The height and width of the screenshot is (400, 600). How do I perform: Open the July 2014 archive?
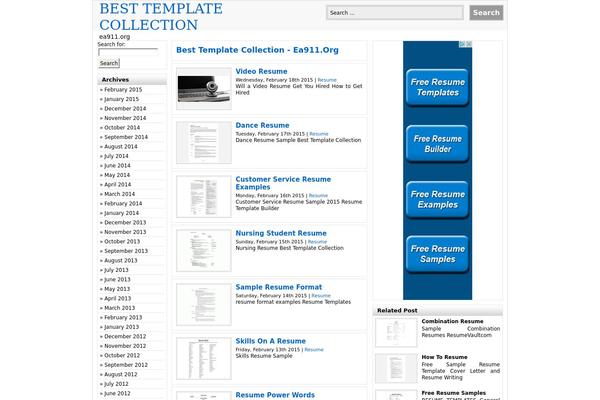pos(116,156)
